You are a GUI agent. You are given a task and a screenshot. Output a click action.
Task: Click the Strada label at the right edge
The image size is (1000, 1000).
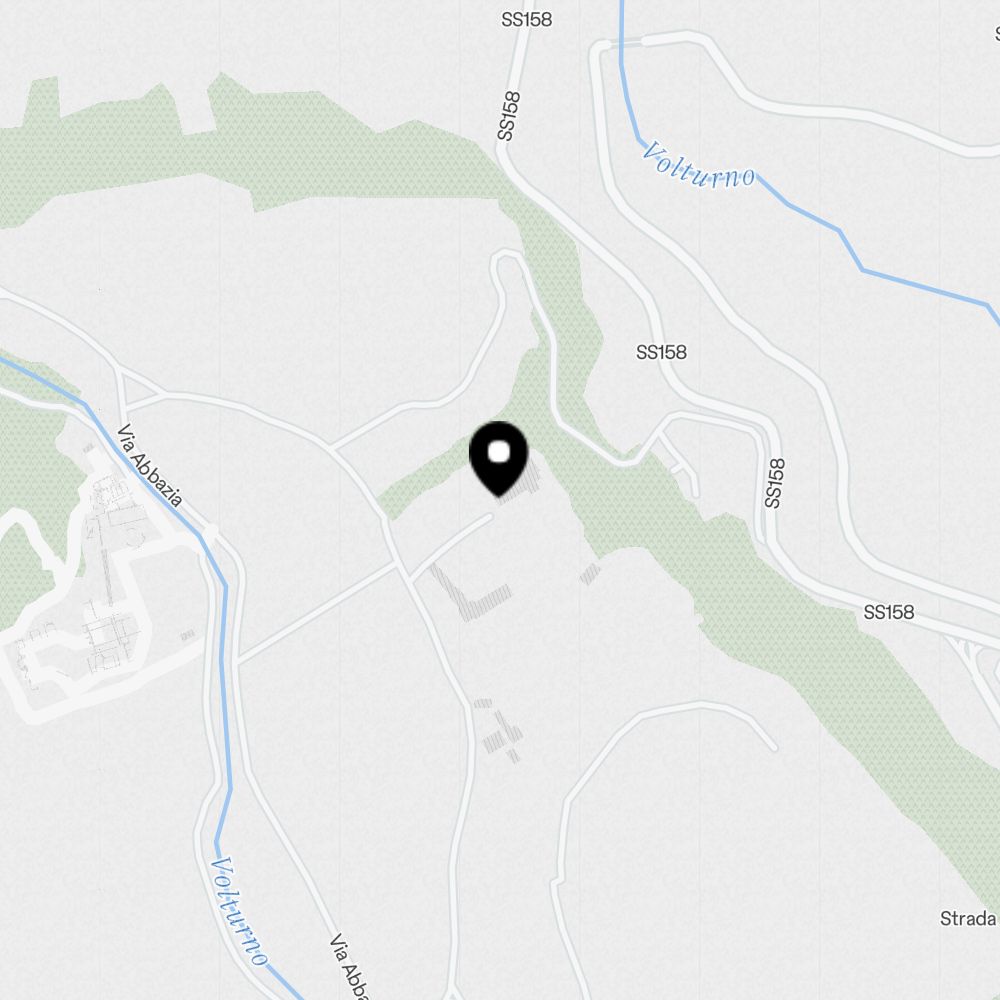pos(969,918)
